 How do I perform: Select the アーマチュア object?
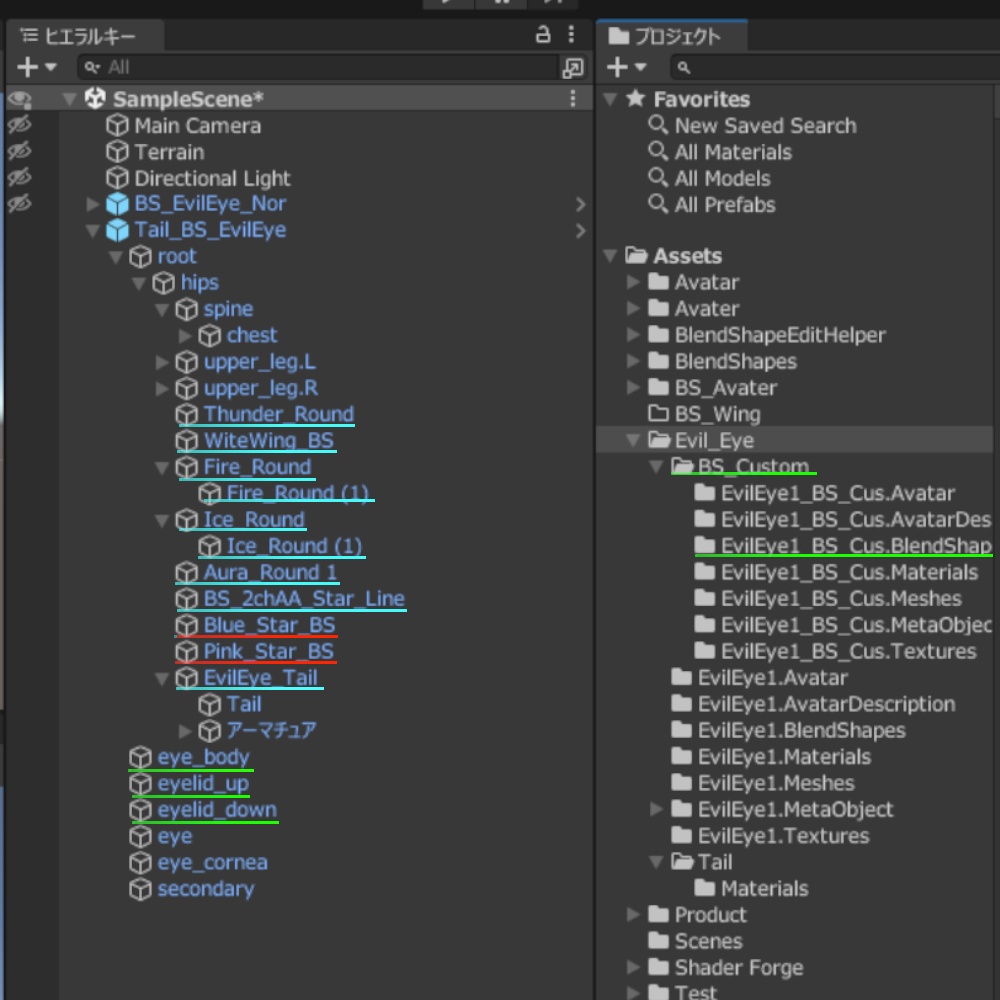271,730
